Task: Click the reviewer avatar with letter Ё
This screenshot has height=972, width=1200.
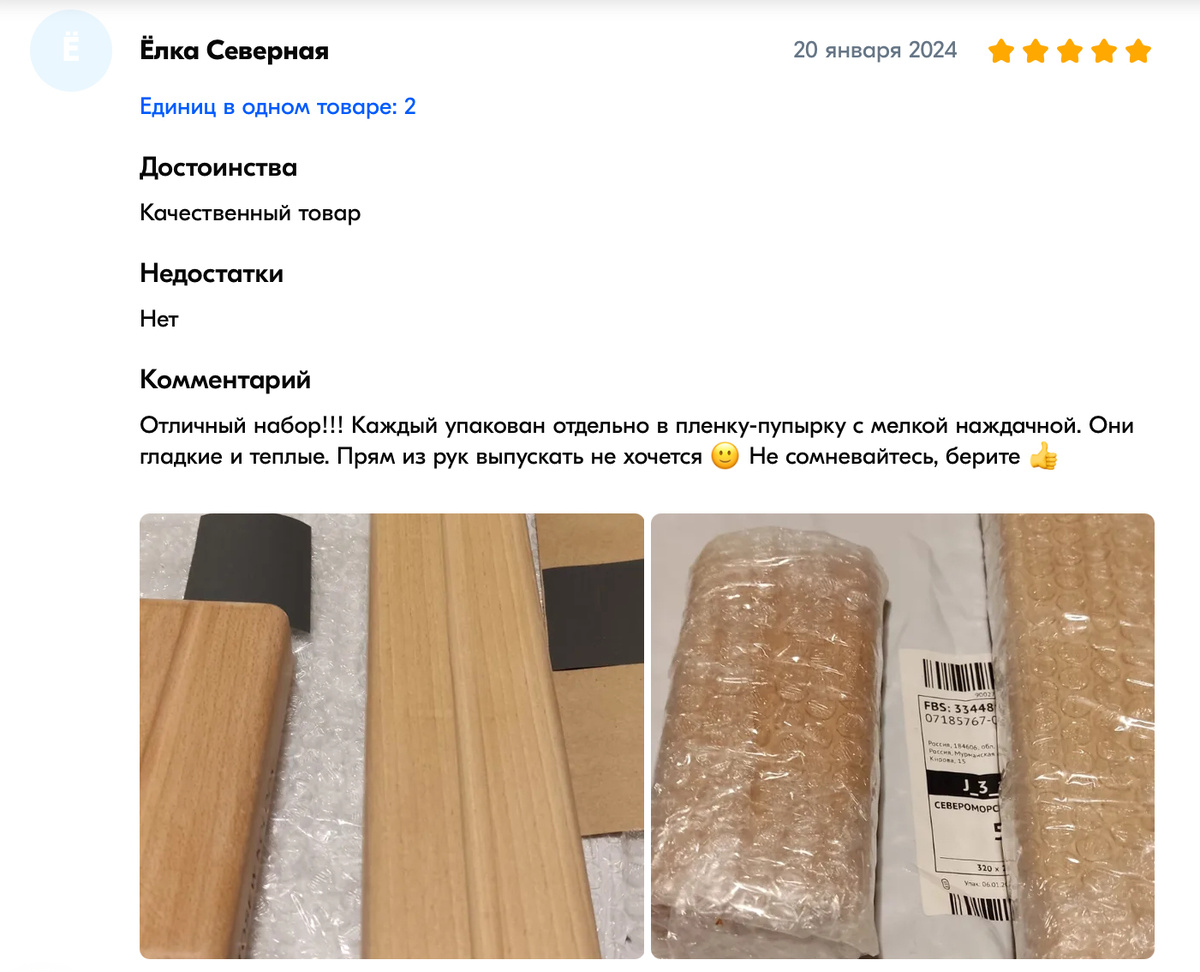Action: (70, 51)
